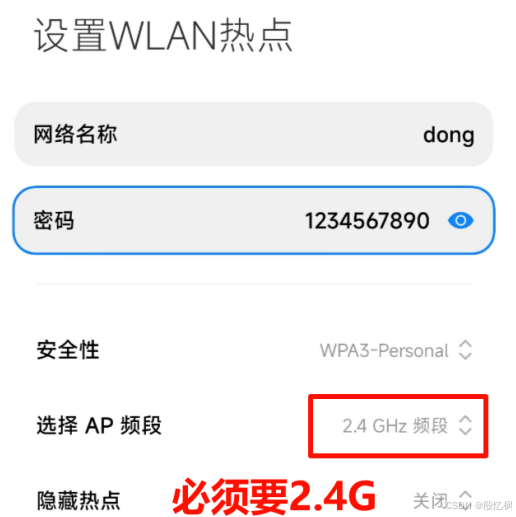
Task: Select the 选择 AP 频段 row label
Action: tap(99, 425)
